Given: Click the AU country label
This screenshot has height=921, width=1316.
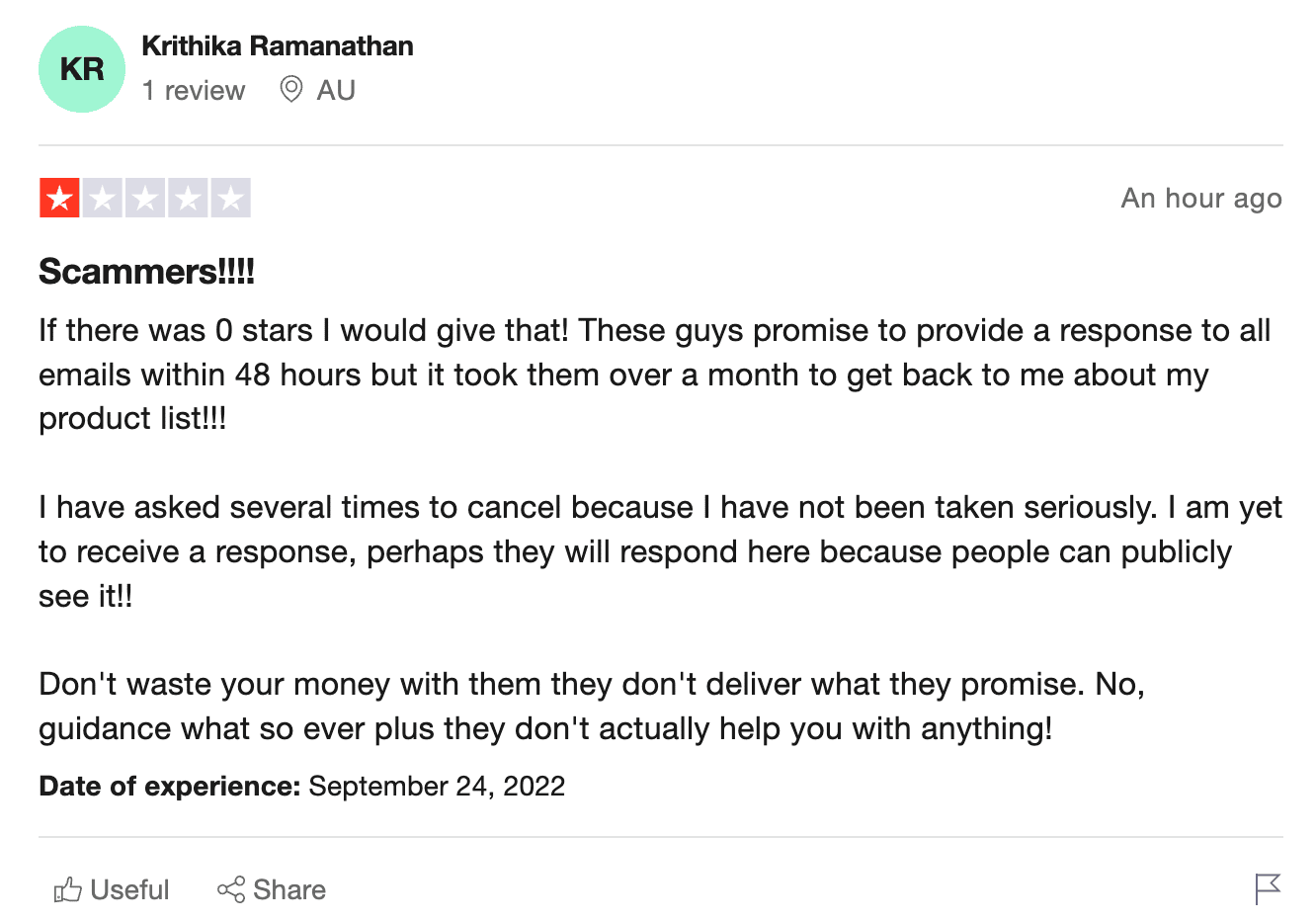Looking at the screenshot, I should [x=336, y=91].
